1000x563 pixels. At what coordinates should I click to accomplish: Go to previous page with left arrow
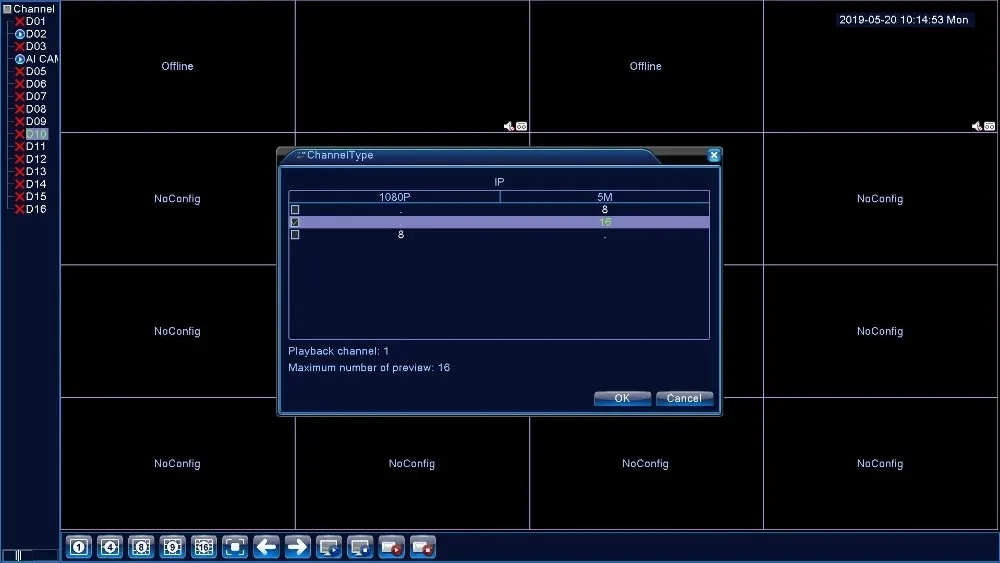[x=266, y=547]
